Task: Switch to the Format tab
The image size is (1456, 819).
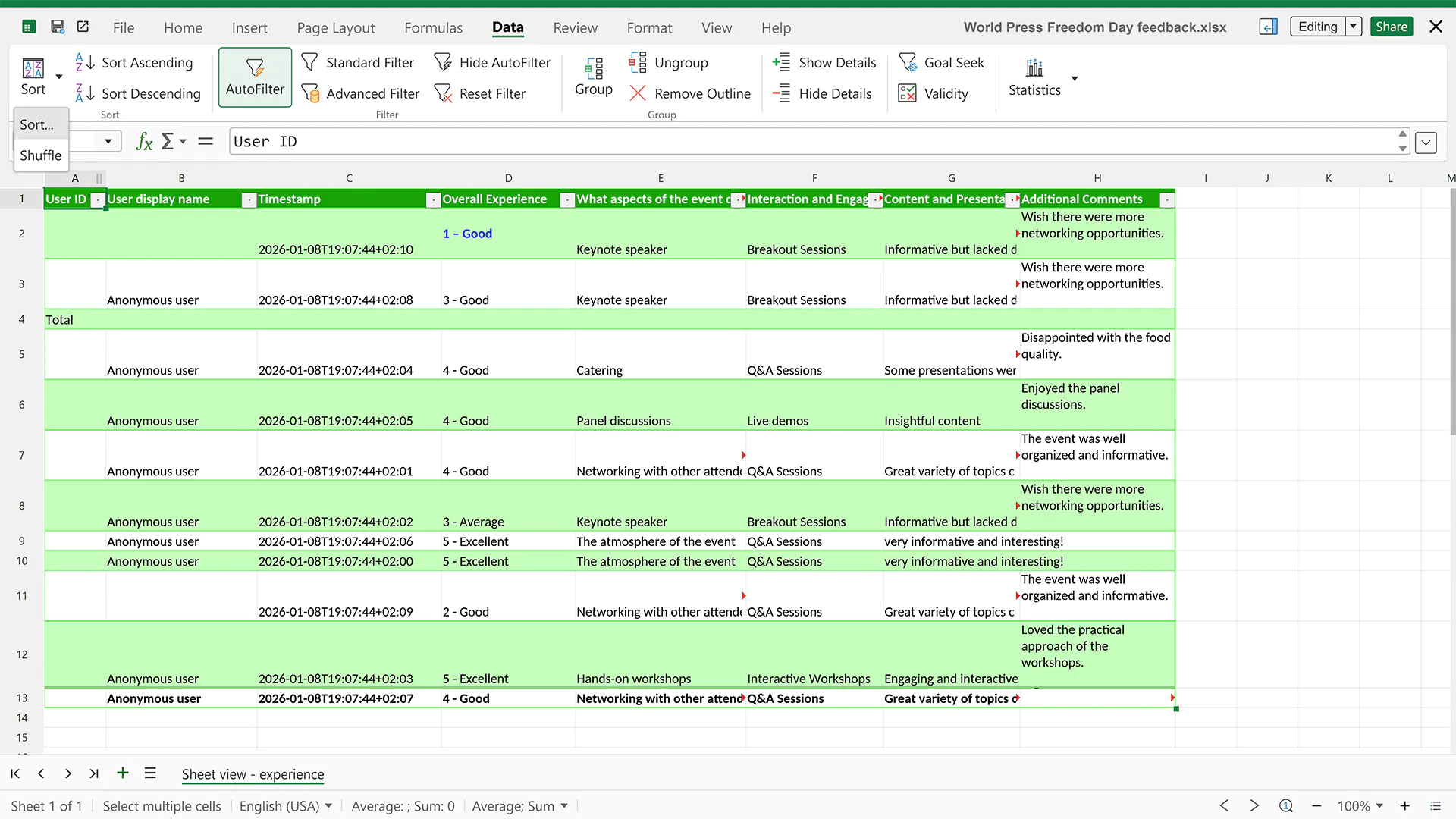Action: (x=649, y=27)
